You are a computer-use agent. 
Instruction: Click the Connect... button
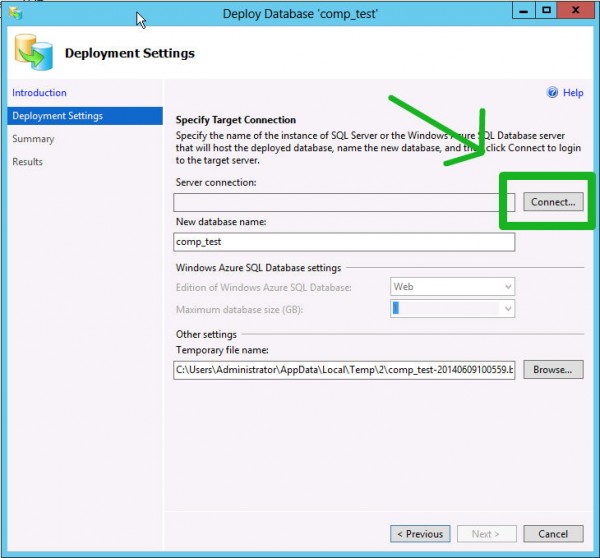coord(553,202)
